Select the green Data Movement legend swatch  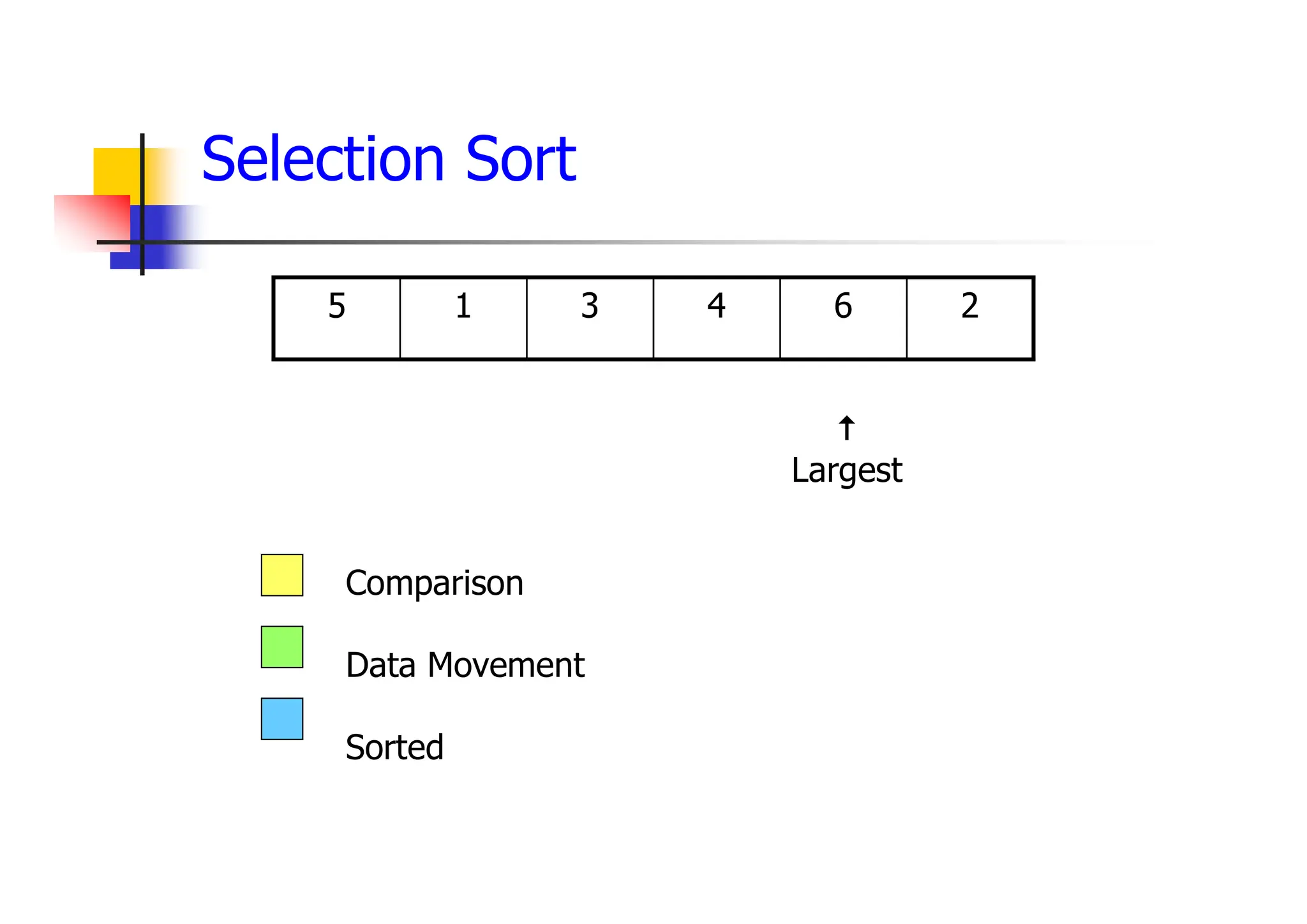click(282, 646)
